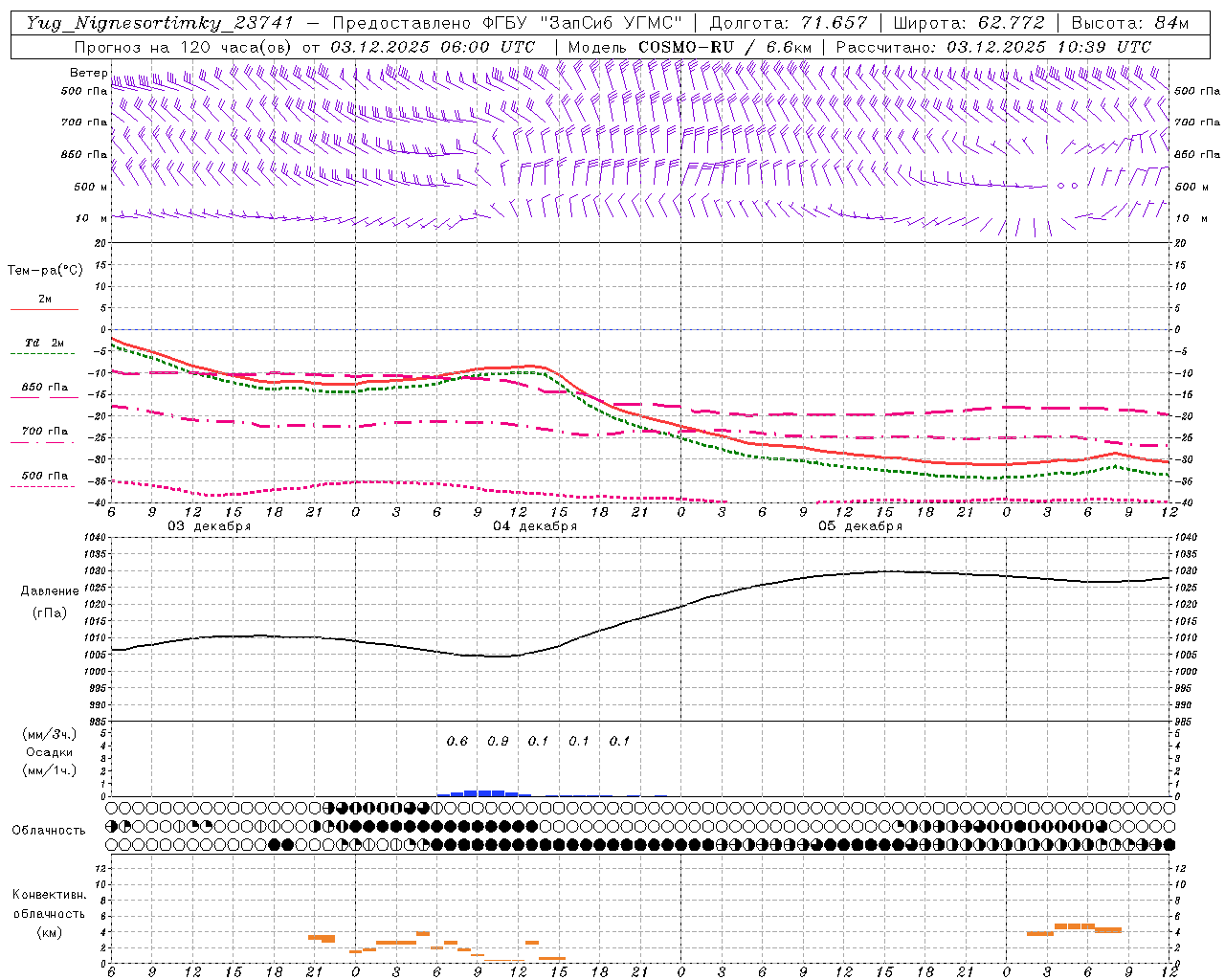Select the model name "COSMO-RU / 6.6км"
Viewport: 1225px width, 980px height.
click(x=724, y=47)
